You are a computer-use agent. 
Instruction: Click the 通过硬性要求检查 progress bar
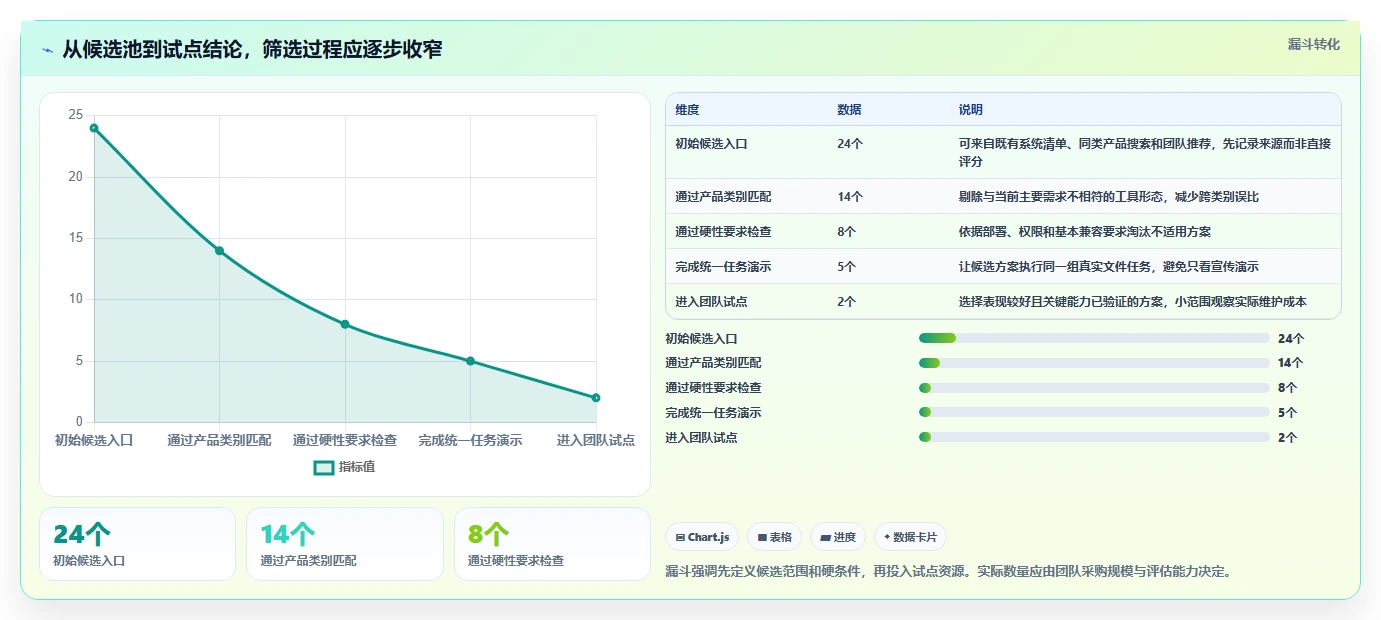1094,388
